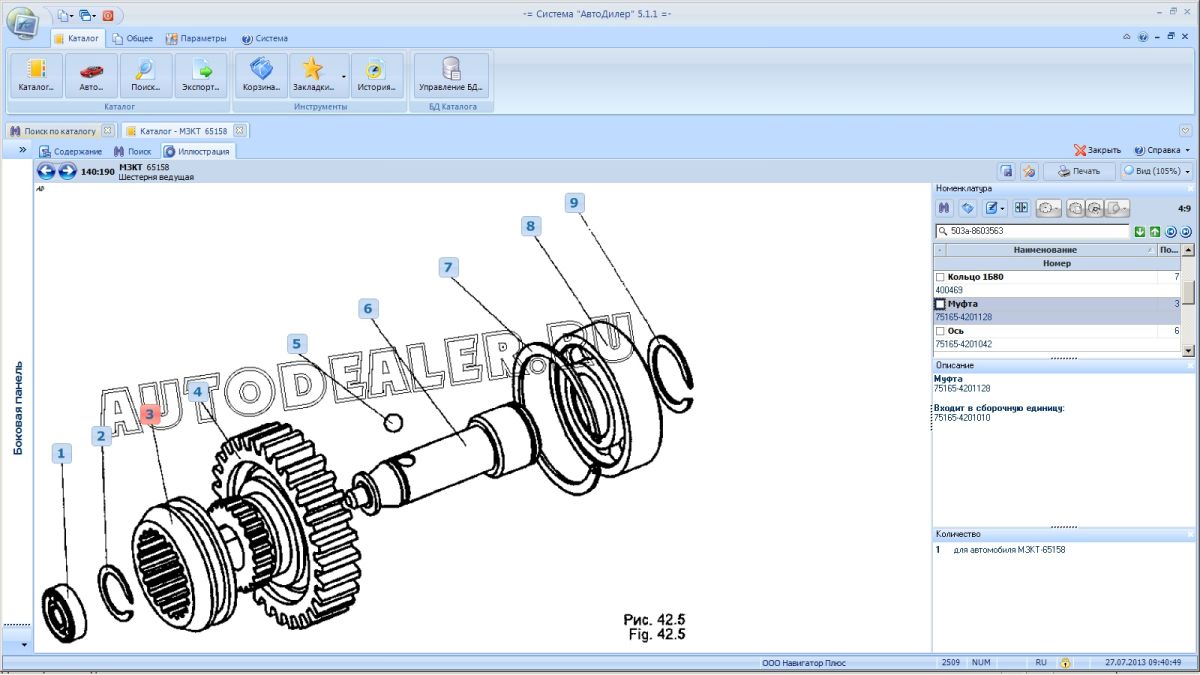The height and width of the screenshot is (675, 1200).
Task: Click the bookmark star icon beside Печать
Action: tap(1029, 171)
